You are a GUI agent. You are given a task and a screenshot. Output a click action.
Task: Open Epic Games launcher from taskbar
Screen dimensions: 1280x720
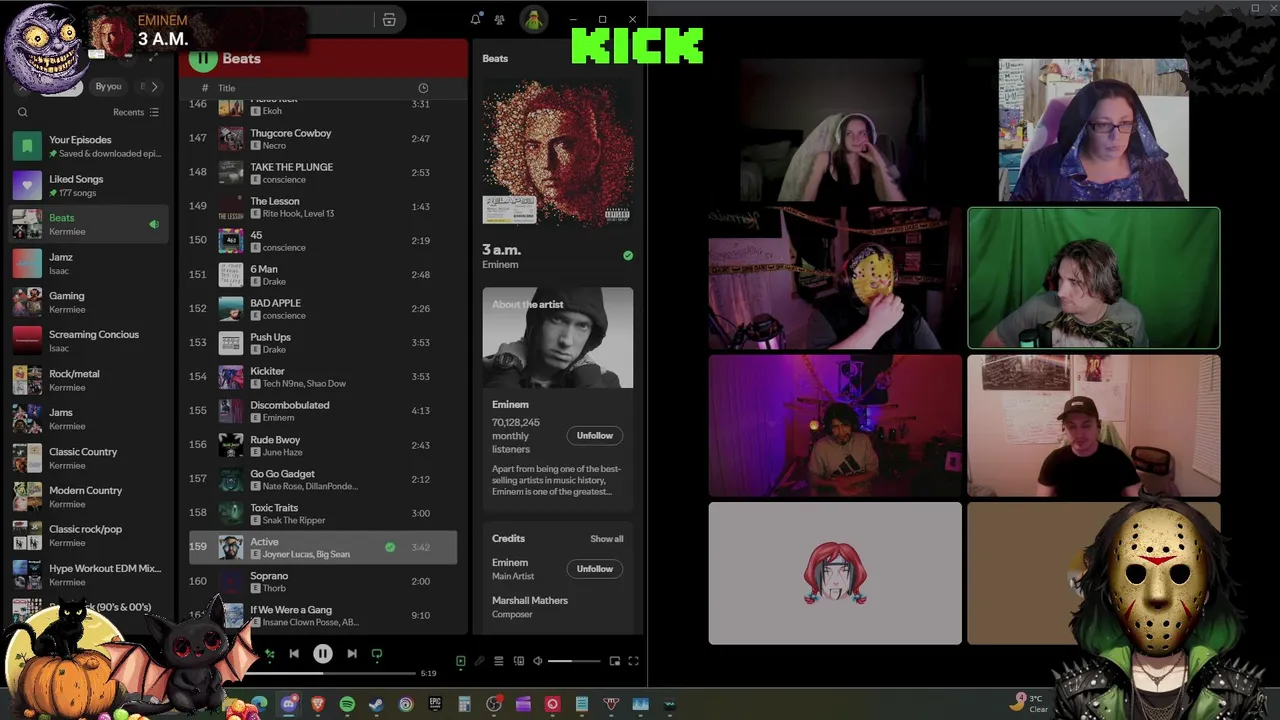point(435,704)
